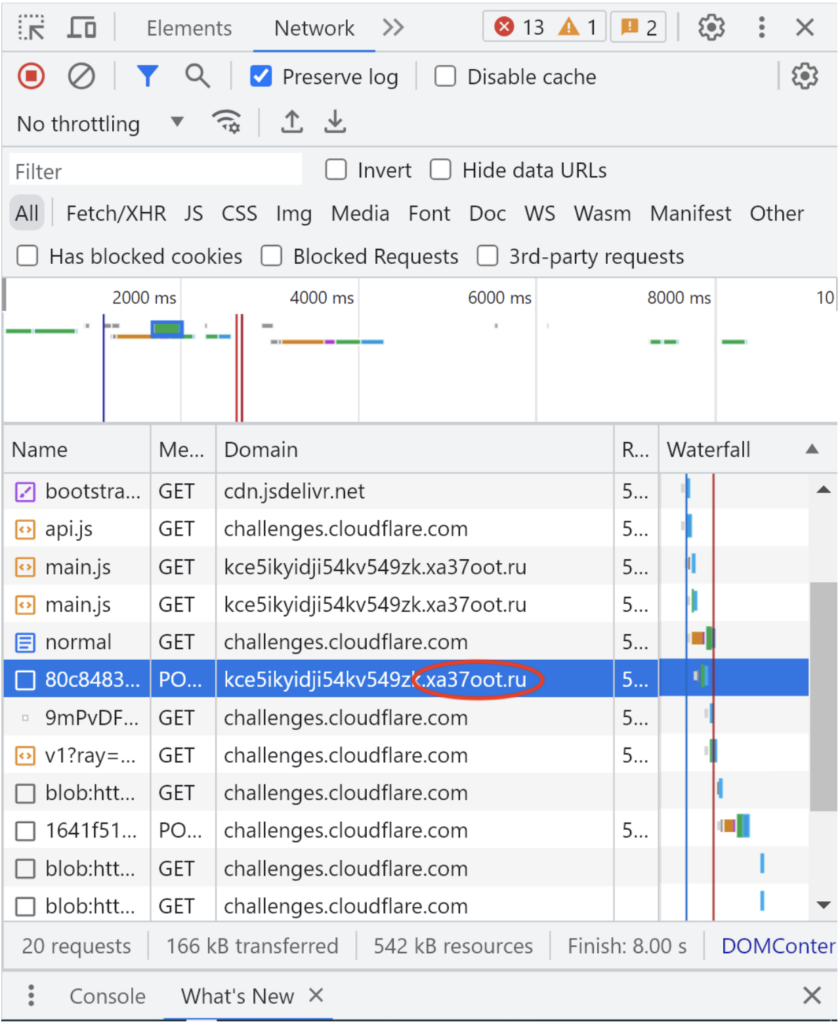Toggle the device toolbar icon

(x=81, y=27)
